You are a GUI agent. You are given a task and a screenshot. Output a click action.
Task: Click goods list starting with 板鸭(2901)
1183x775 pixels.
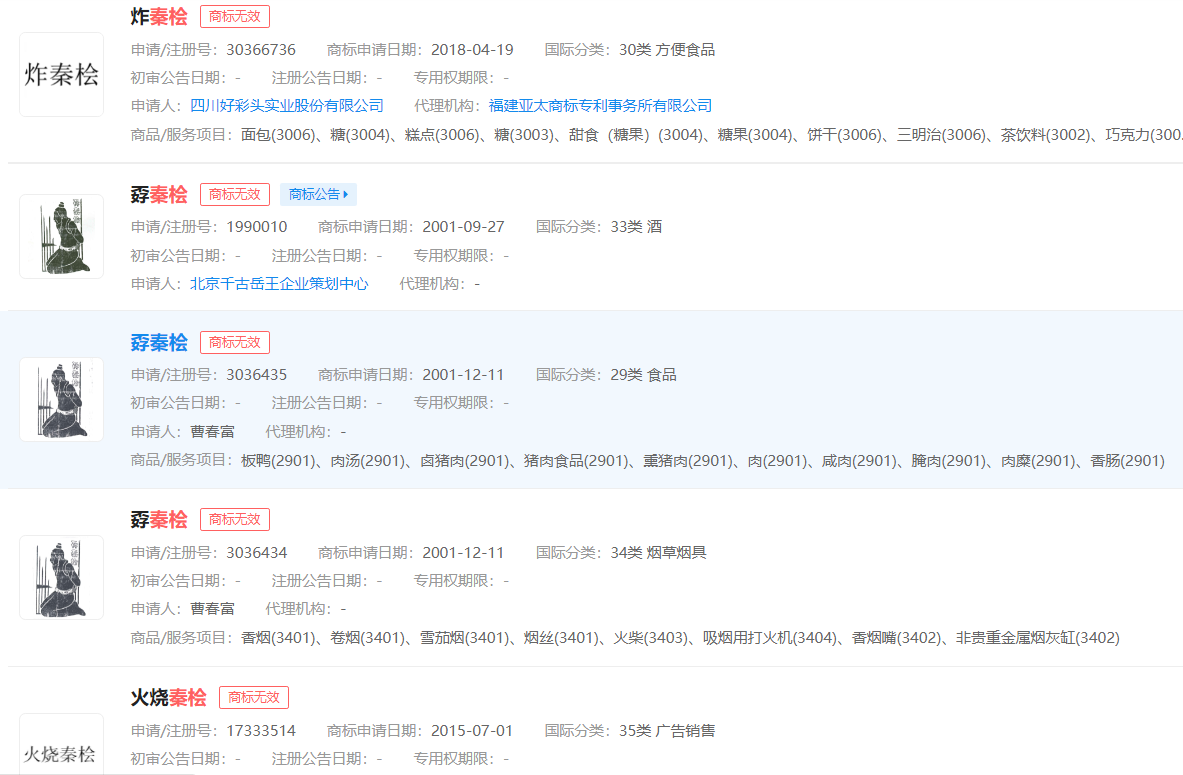pos(703,460)
